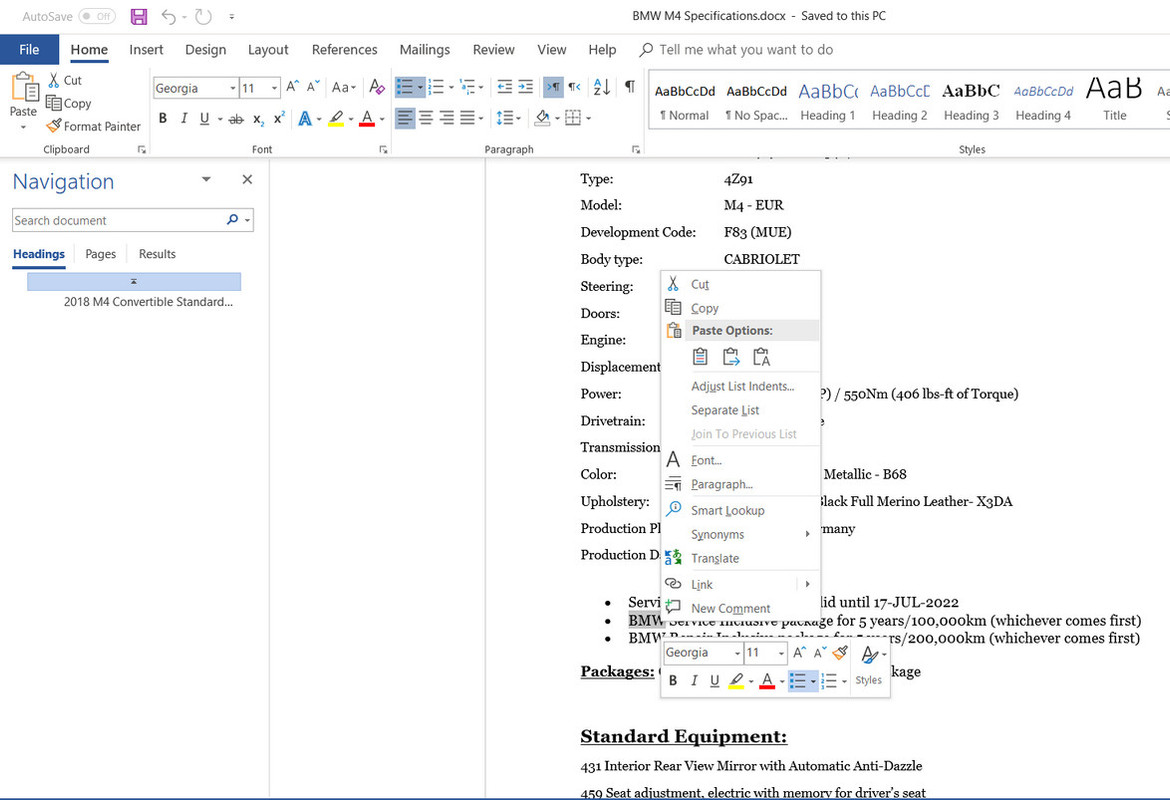
Task: Open numbering library dropdown in ribbon
Action: 451,87
